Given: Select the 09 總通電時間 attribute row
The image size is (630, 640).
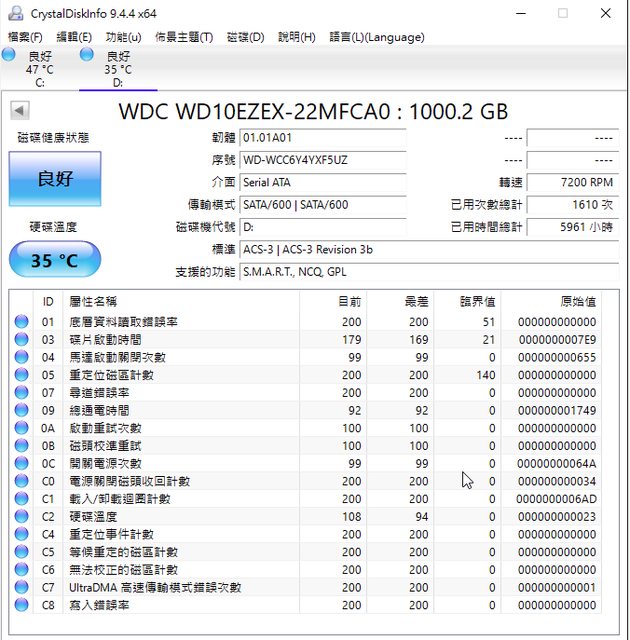Looking at the screenshot, I should [x=300, y=410].
